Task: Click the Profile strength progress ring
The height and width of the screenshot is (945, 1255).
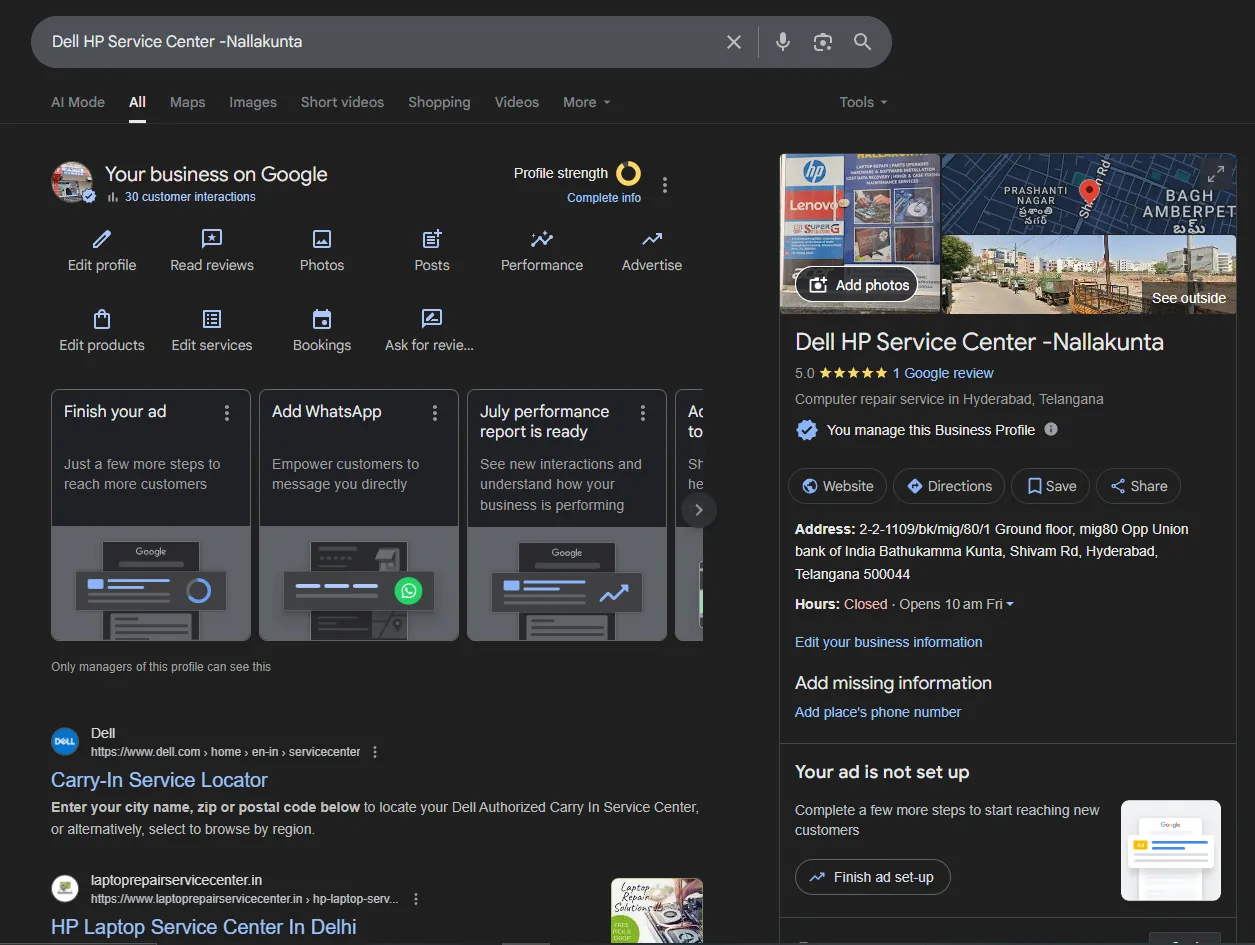Action: (x=628, y=174)
